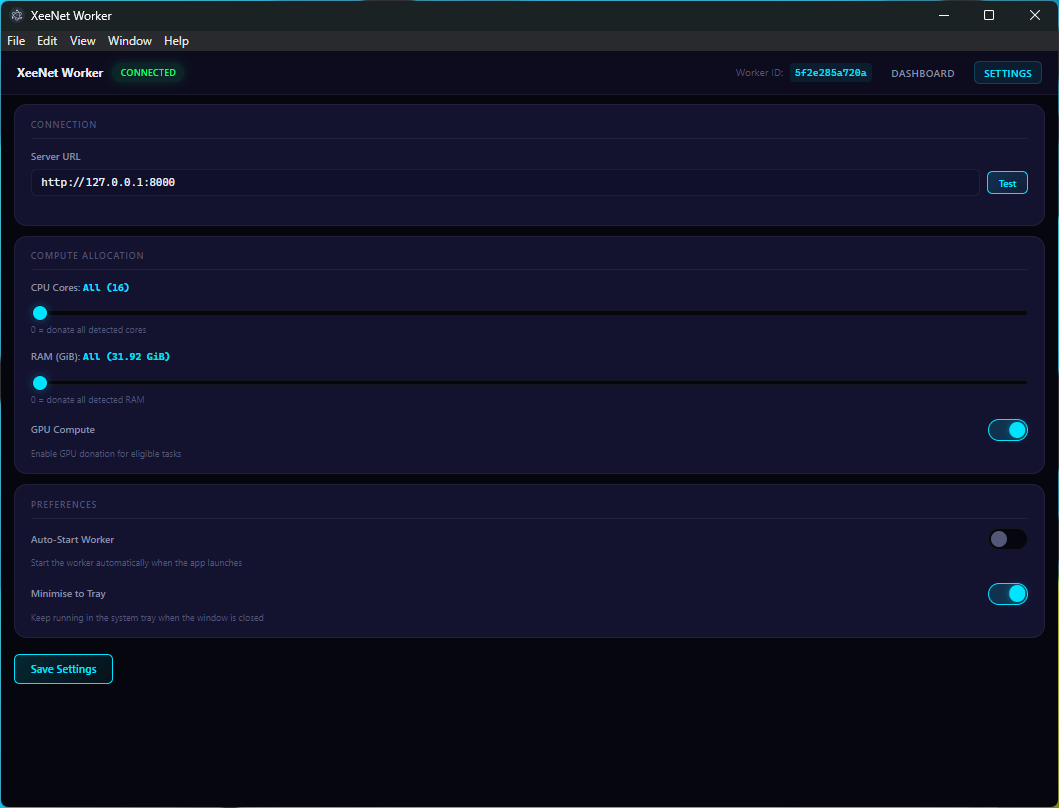Viewport: 1059px width, 808px height.
Task: Minimize the XeeNet Worker window
Action: (x=943, y=15)
